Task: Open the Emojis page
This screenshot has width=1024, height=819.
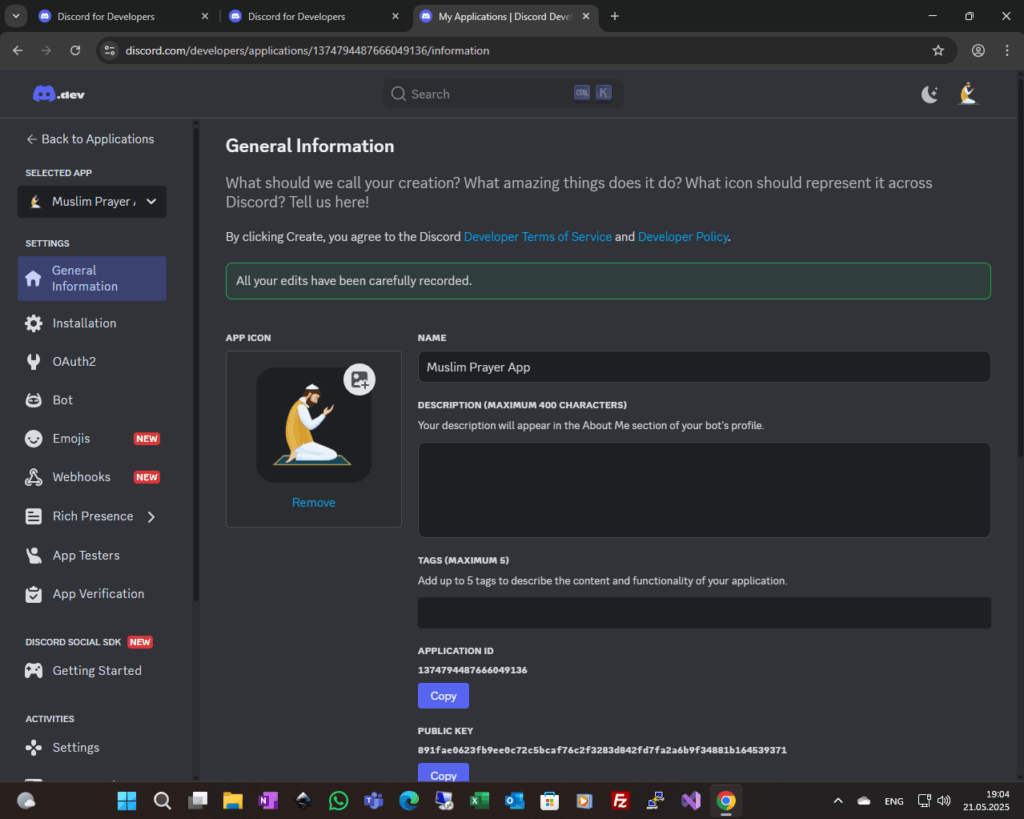Action: click(71, 439)
